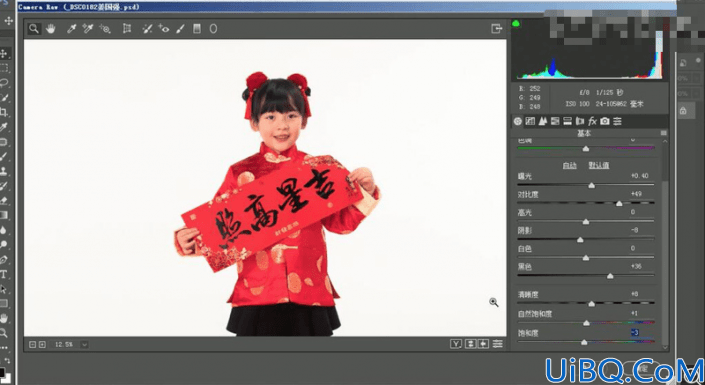Open the Lens Corrections panel tab

(580, 121)
